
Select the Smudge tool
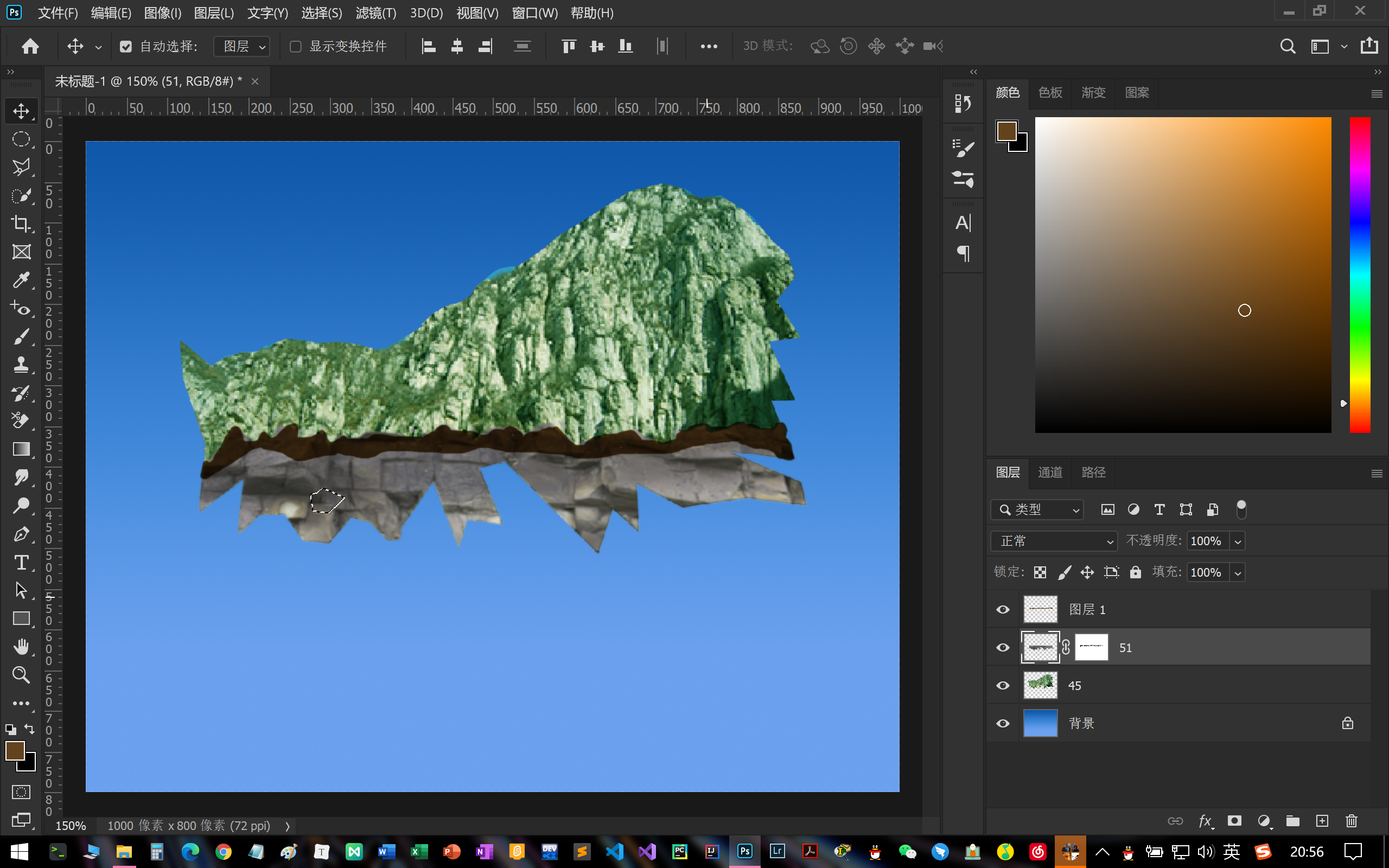(21, 477)
